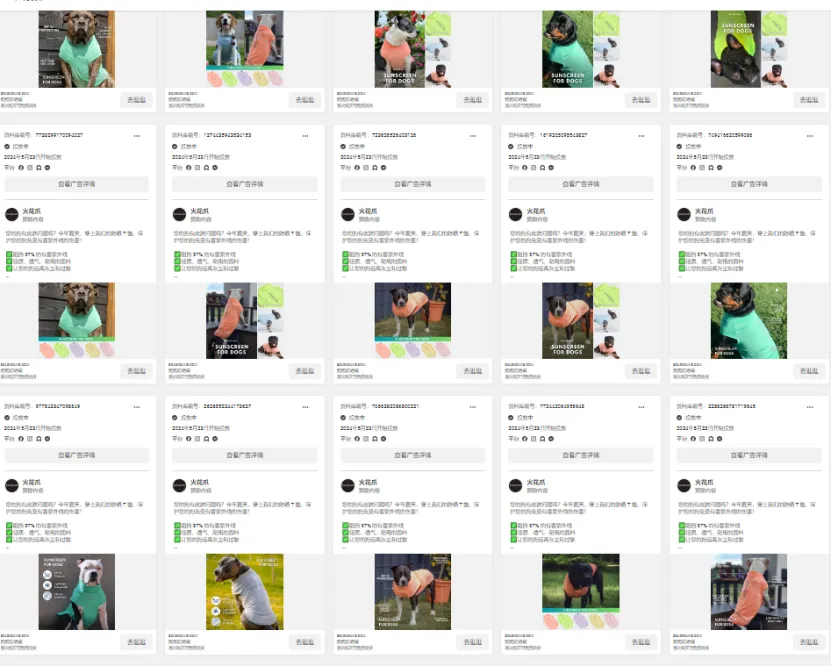Click 火花爪 avatar on rottweiler-on-grass ad card
The image size is (831, 666).
point(684,214)
